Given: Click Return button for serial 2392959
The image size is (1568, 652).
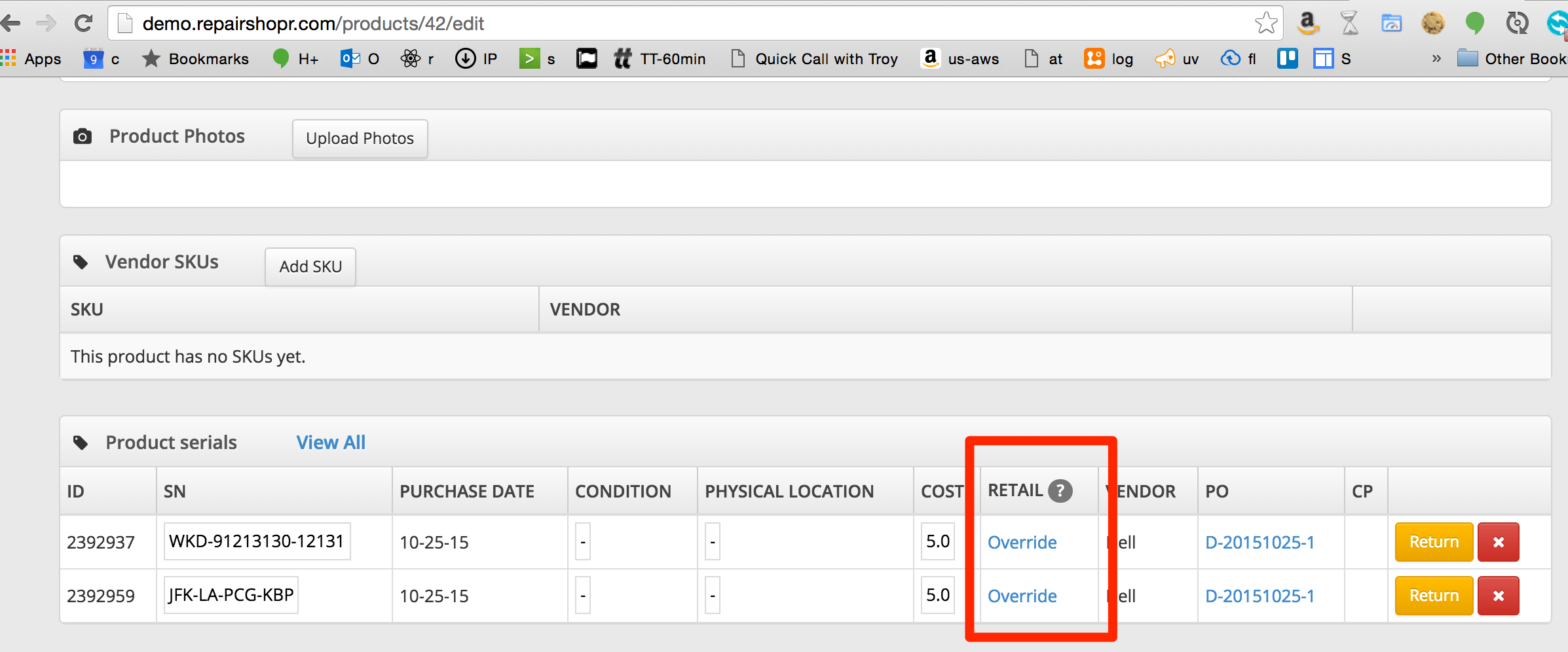Looking at the screenshot, I should pos(1434,596).
